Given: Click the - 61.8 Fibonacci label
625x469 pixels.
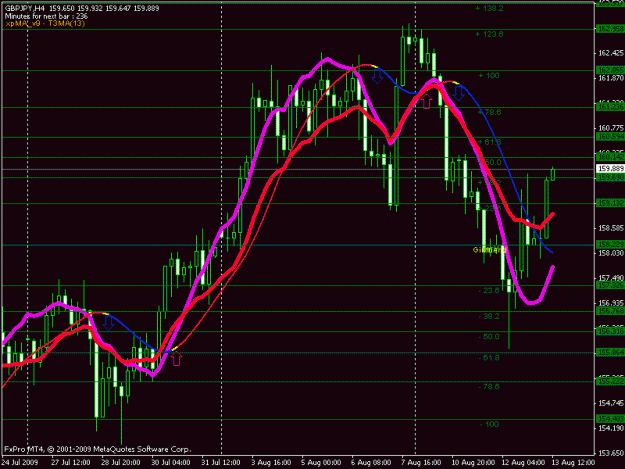Looking at the screenshot, I should coord(489,358).
